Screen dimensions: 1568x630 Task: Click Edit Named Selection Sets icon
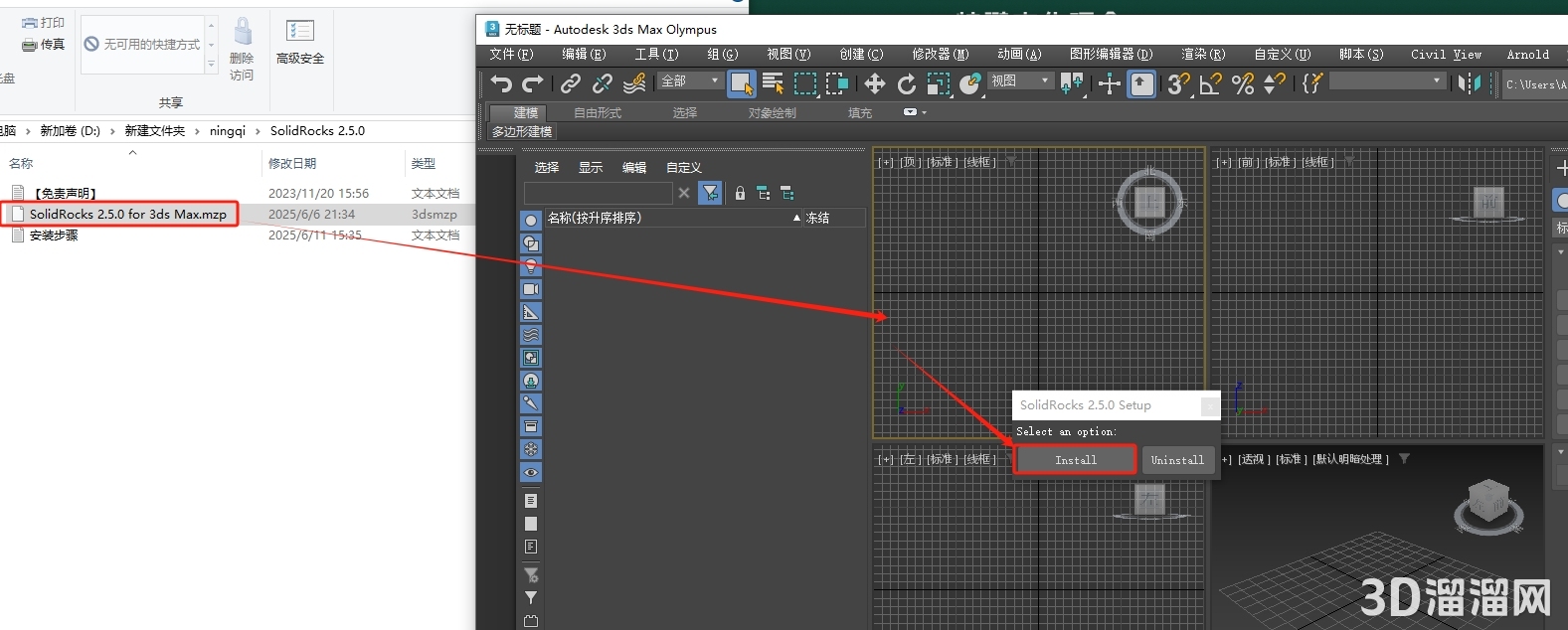pyautogui.click(x=1312, y=83)
